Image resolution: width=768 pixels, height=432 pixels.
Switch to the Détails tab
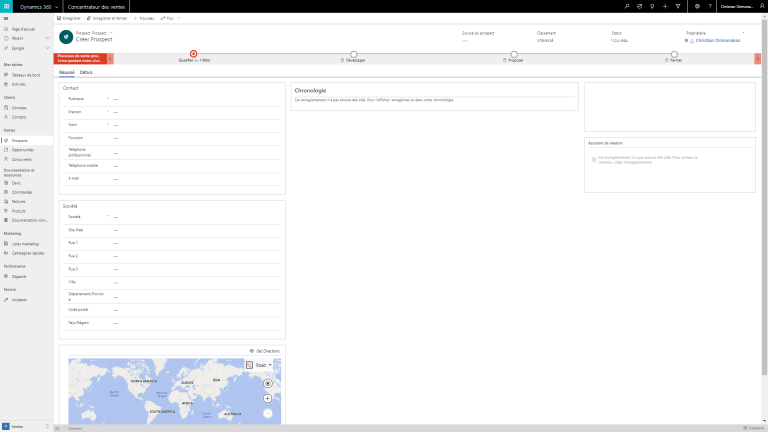click(86, 73)
